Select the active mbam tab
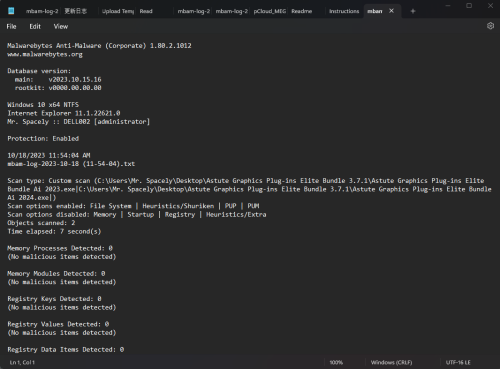Image resolution: width=500 pixels, height=369 pixels. 375,11
